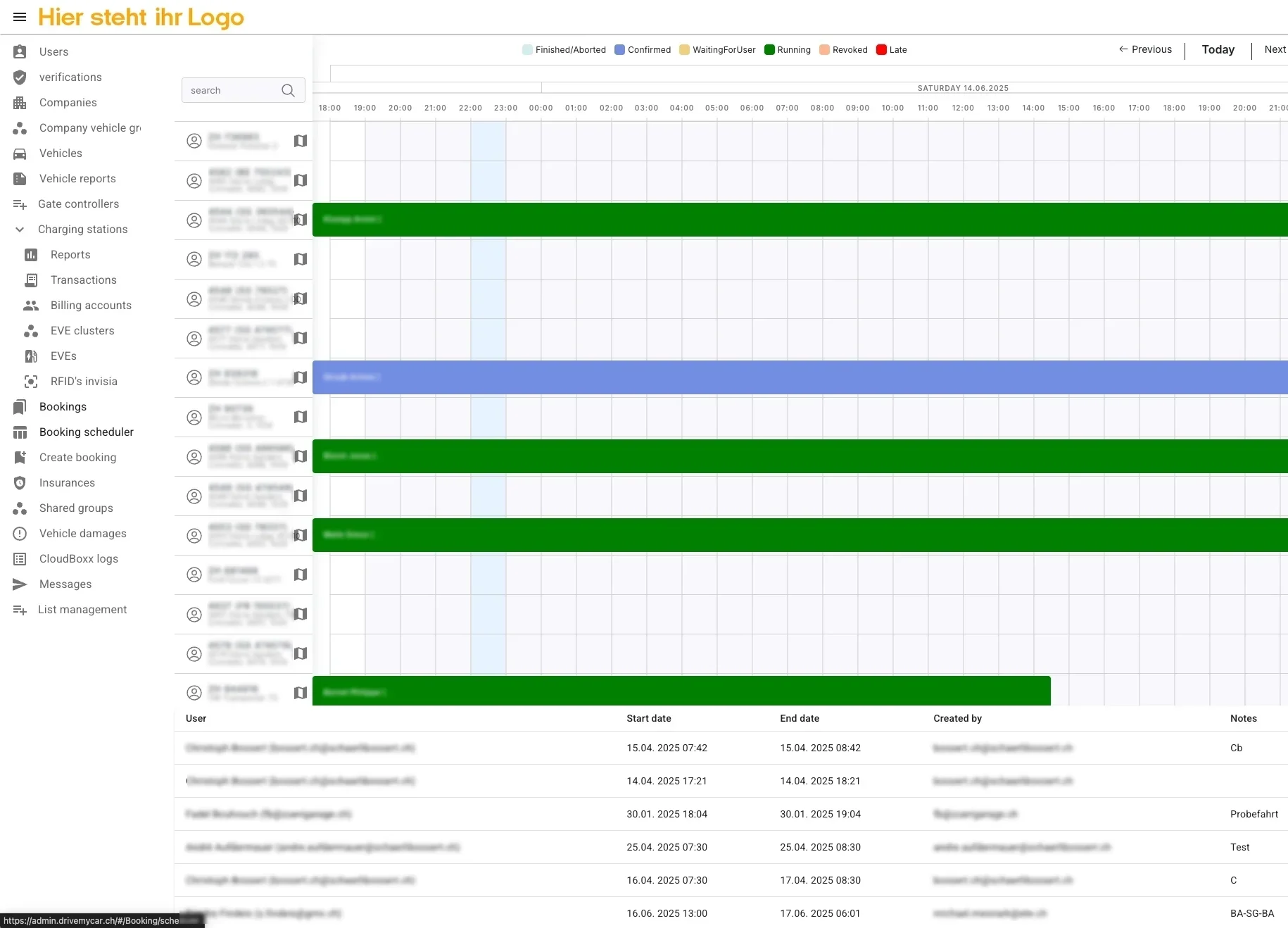Click the RFID's invisia scanner icon
The image size is (1288, 928).
click(x=31, y=382)
